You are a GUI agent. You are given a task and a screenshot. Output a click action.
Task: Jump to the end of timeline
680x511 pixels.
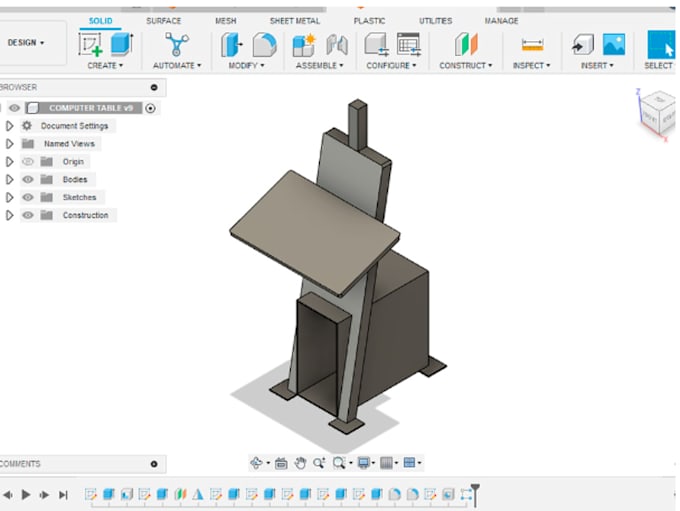[x=63, y=495]
